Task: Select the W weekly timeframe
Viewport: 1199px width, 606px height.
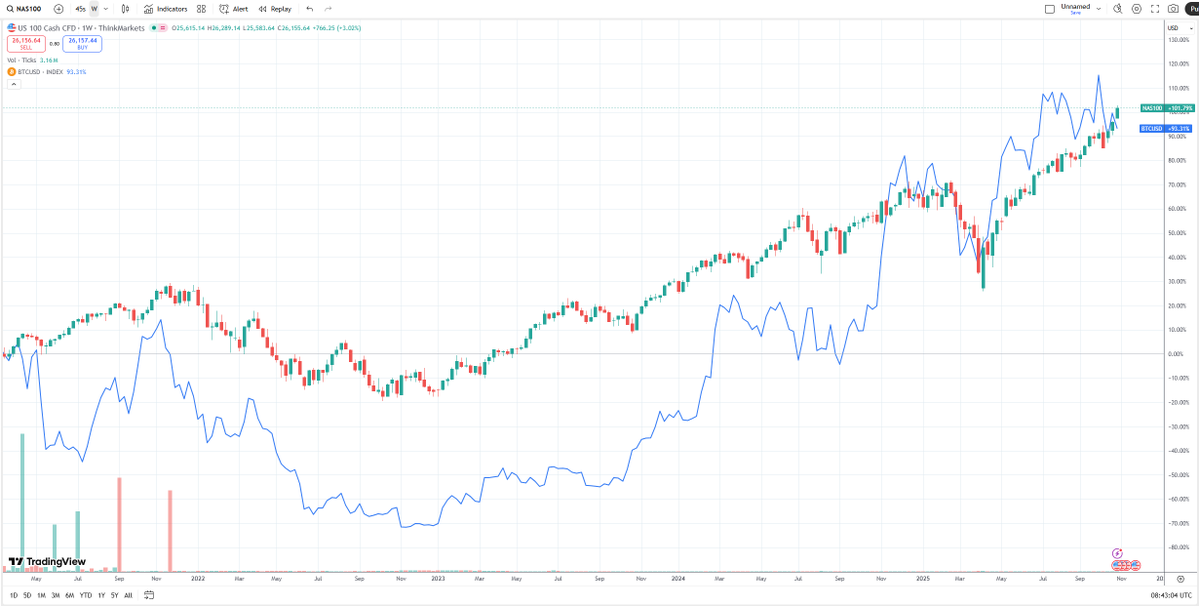Action: tap(94, 8)
